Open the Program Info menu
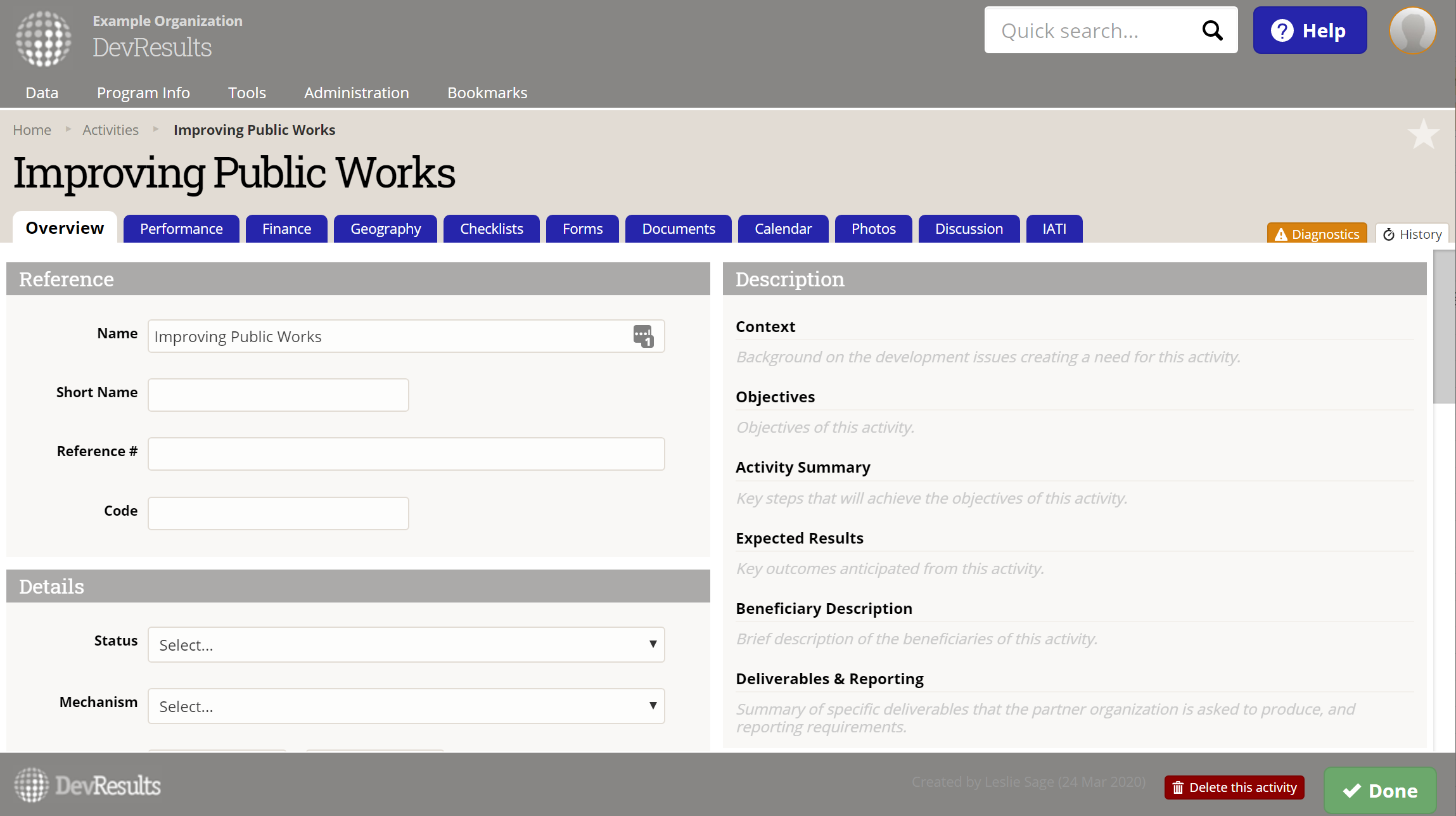Screen dimensions: 1456x816 tap(143, 92)
